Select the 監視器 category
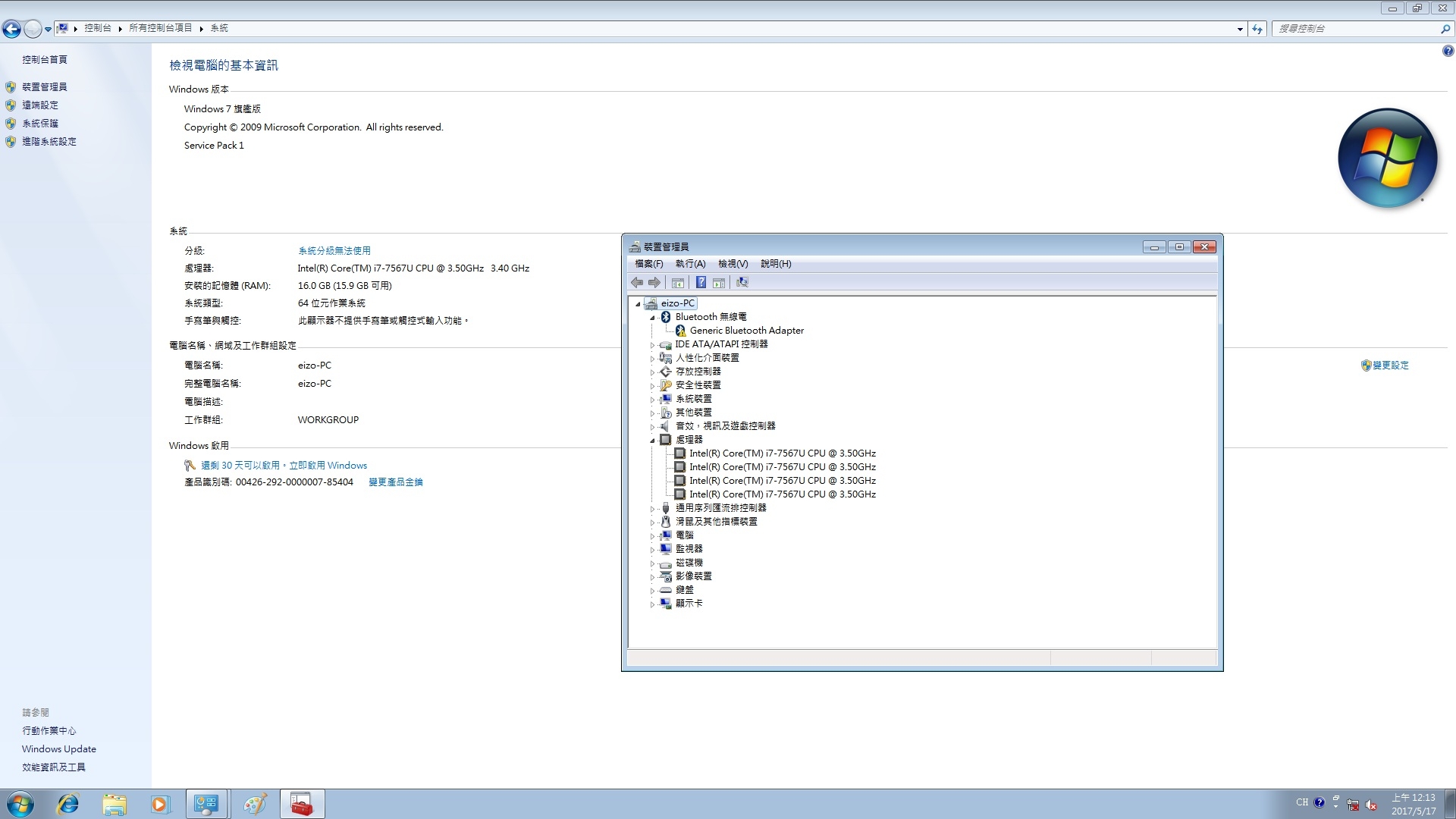Image resolution: width=1456 pixels, height=819 pixels. tap(689, 549)
